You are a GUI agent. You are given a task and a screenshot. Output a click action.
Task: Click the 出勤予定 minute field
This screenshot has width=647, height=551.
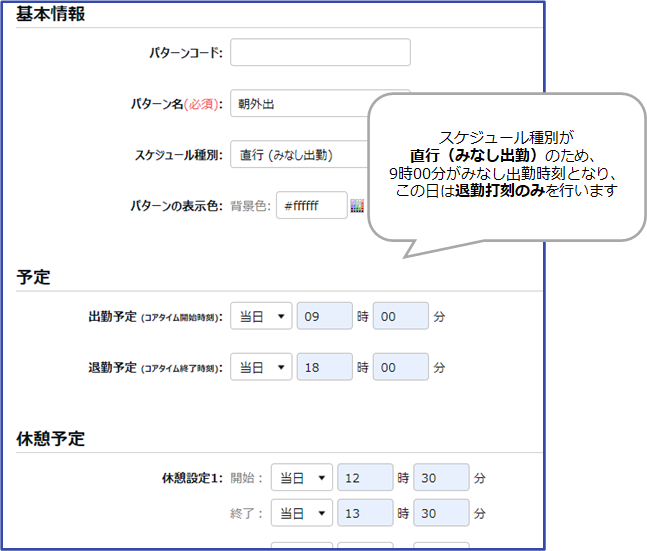(x=401, y=316)
